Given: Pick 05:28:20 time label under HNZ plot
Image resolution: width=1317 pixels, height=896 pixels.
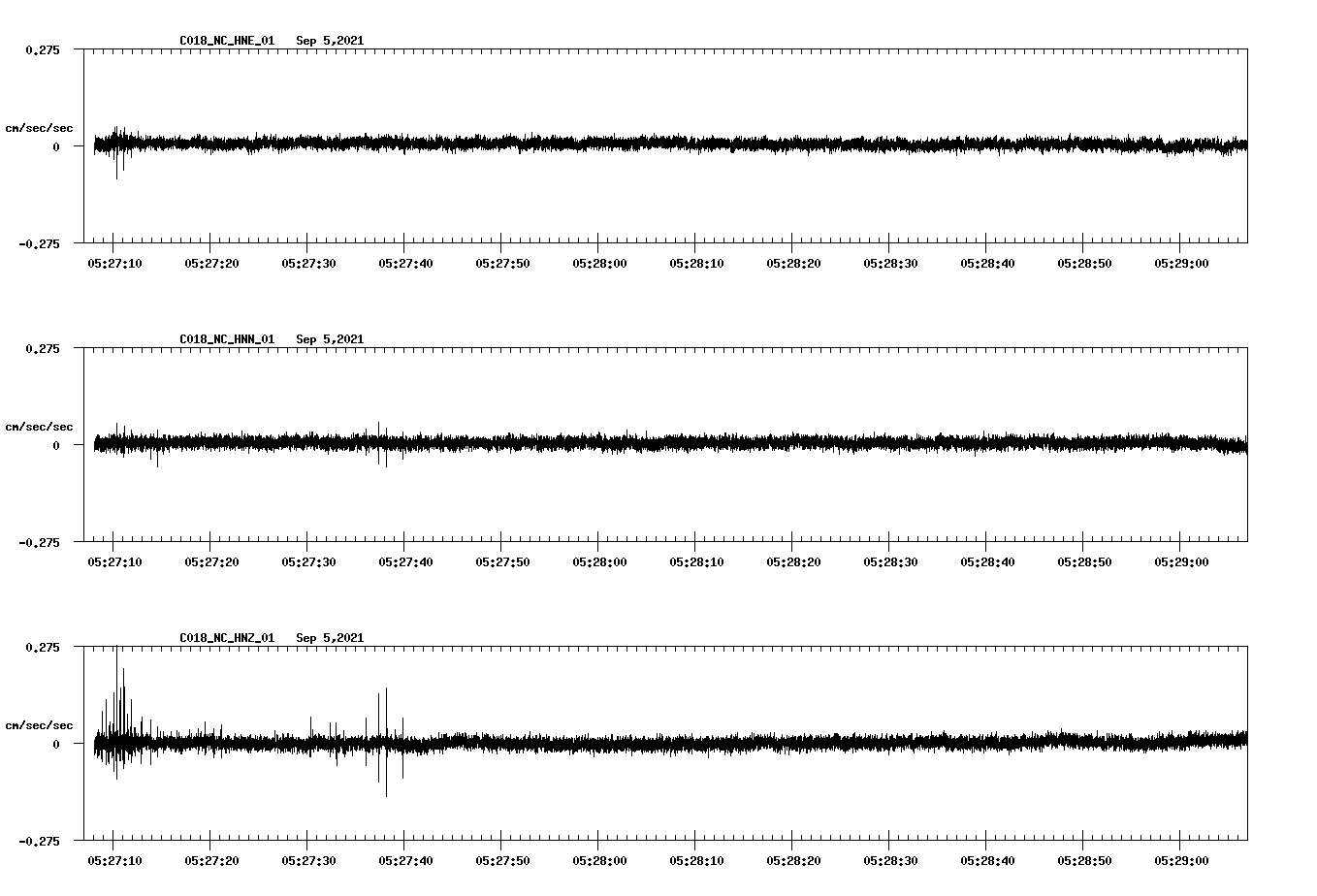Looking at the screenshot, I should click(793, 860).
